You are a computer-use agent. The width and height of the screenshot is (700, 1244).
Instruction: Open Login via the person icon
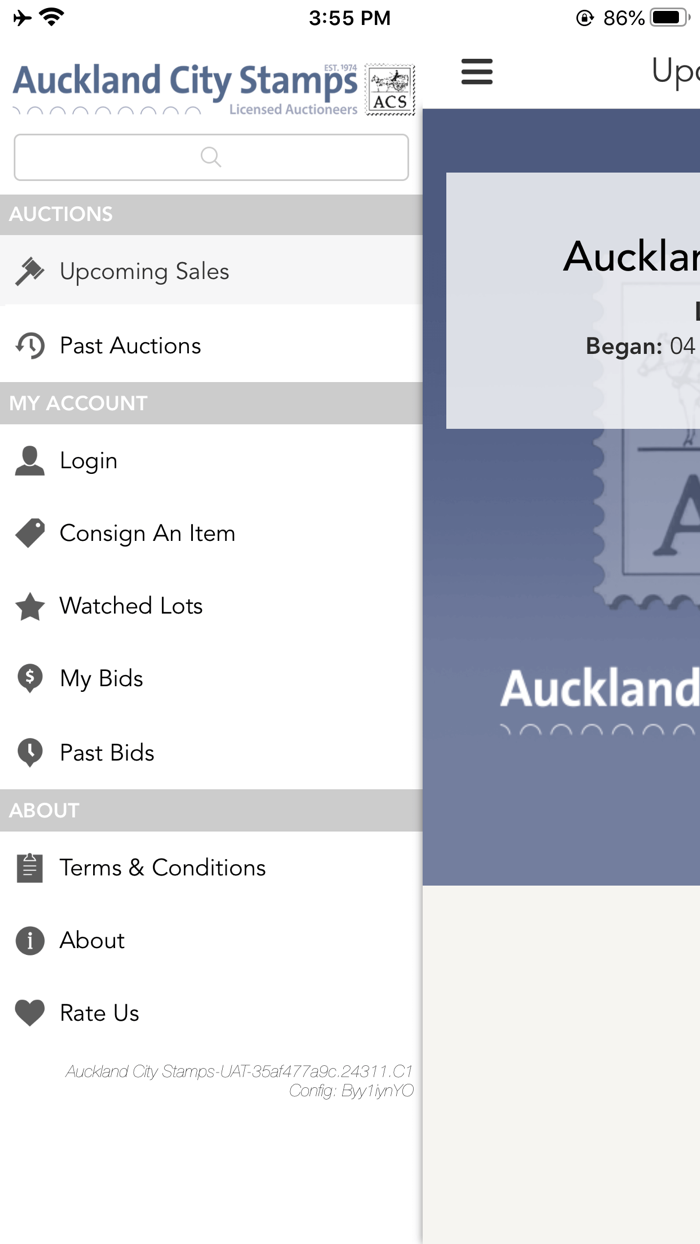31,460
